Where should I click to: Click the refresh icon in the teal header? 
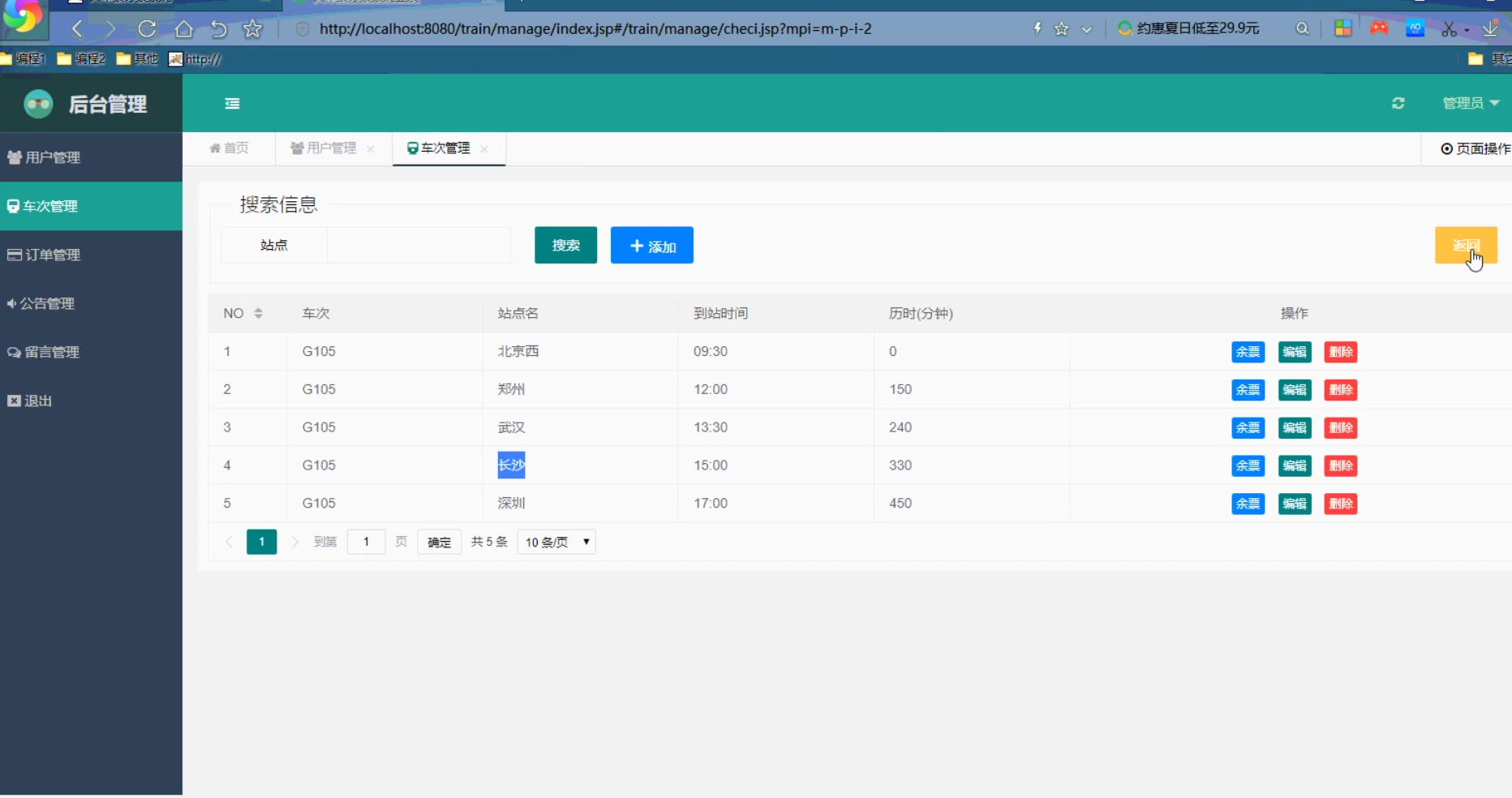(x=1398, y=103)
